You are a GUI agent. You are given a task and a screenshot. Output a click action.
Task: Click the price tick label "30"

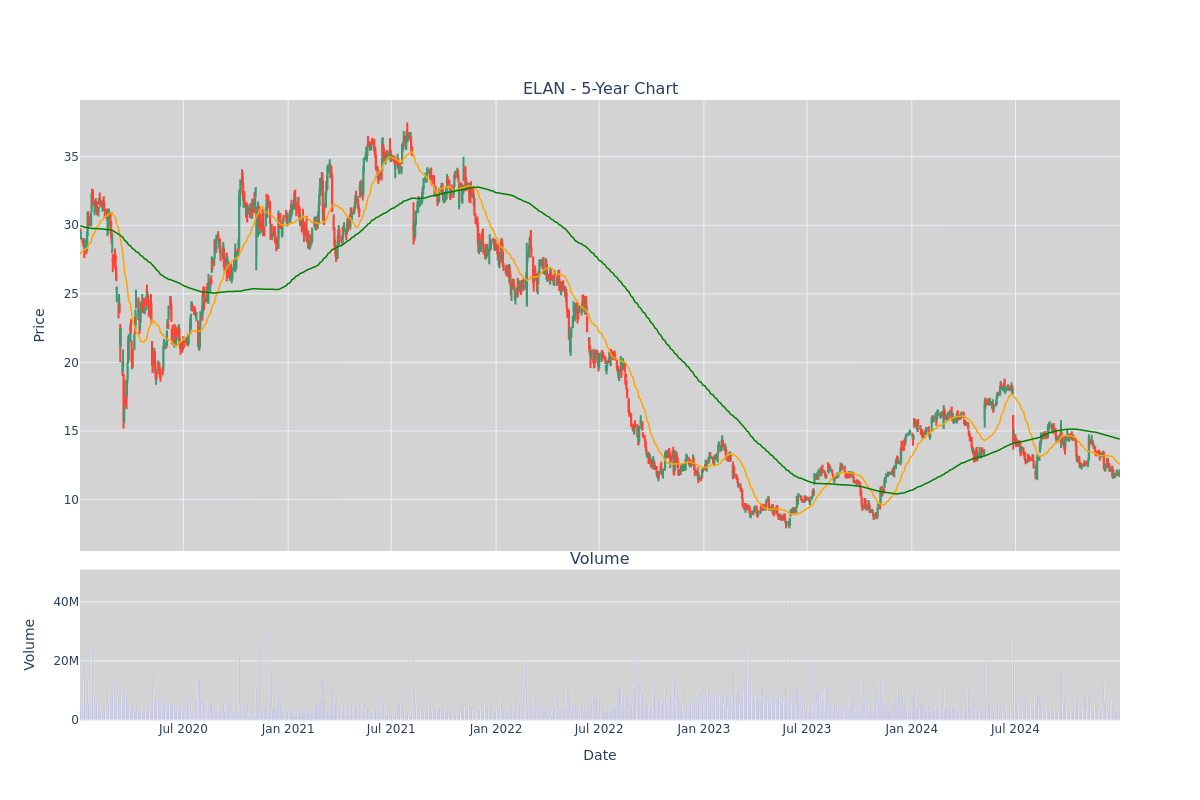point(71,225)
